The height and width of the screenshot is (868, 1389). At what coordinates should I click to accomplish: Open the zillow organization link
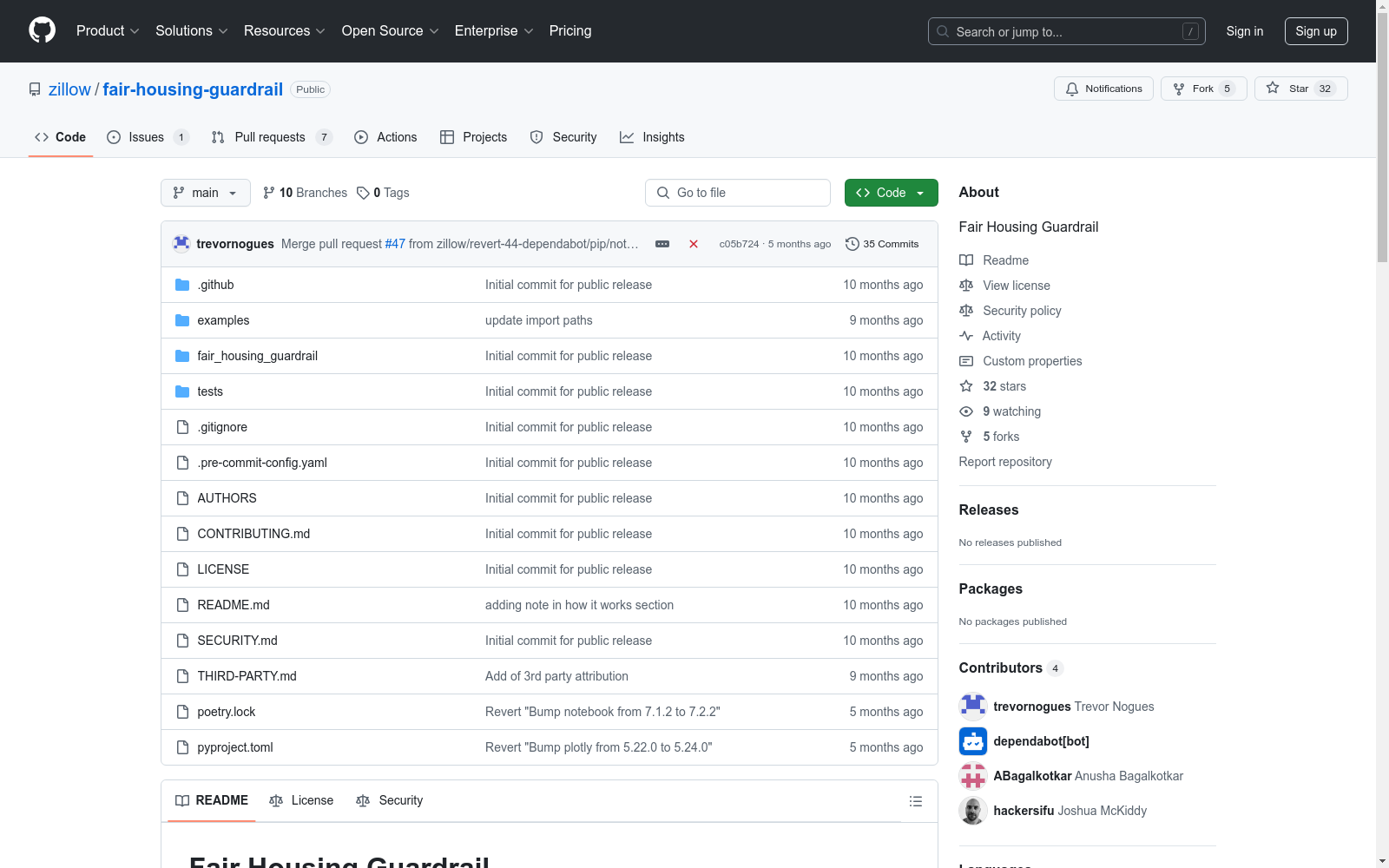(x=69, y=89)
